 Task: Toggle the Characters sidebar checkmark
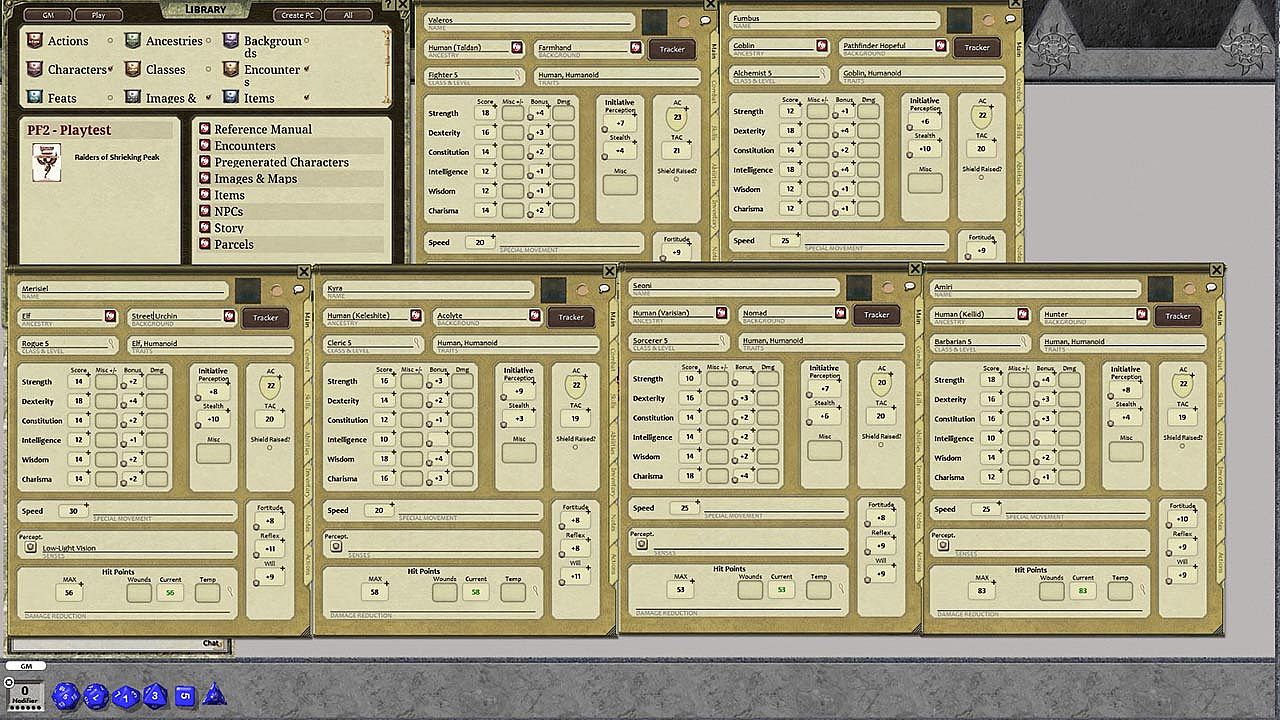(110, 69)
